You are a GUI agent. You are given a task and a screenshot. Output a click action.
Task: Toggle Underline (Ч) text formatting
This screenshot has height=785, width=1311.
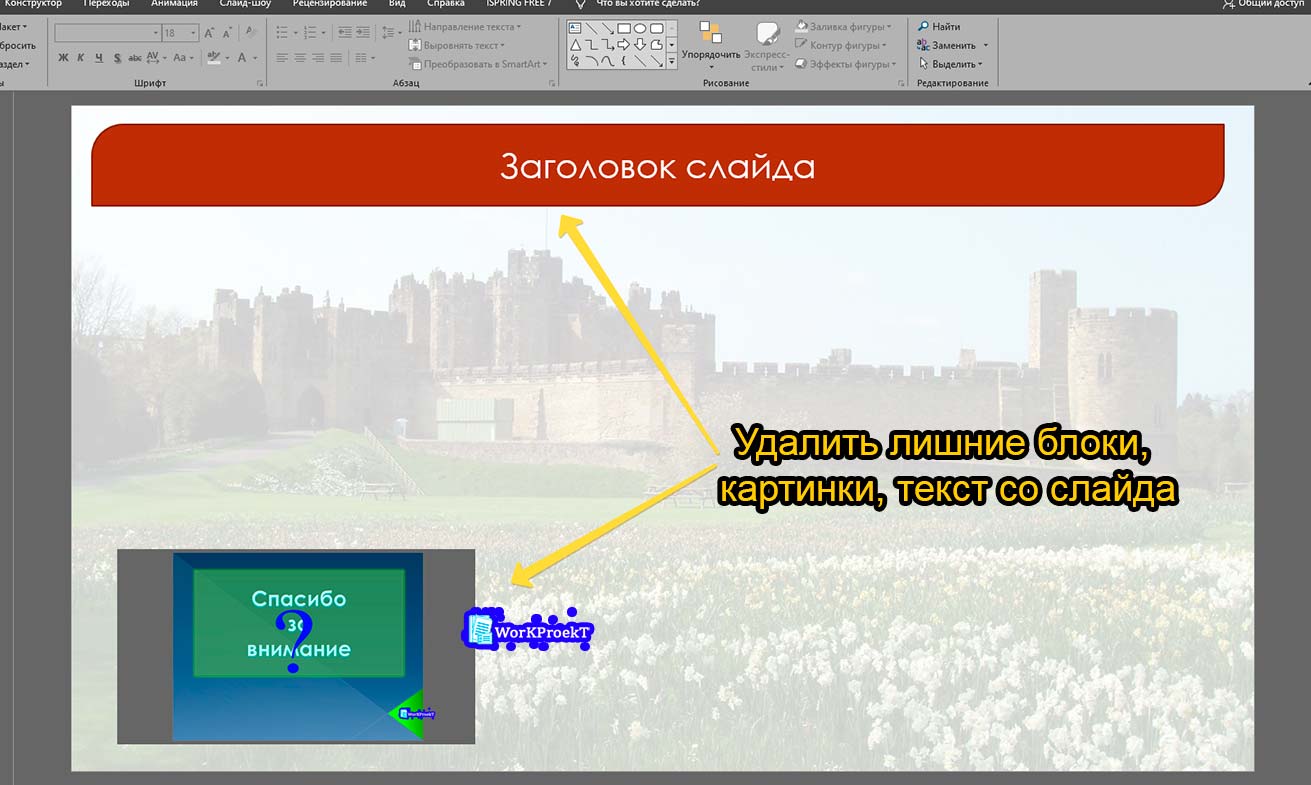[98, 58]
